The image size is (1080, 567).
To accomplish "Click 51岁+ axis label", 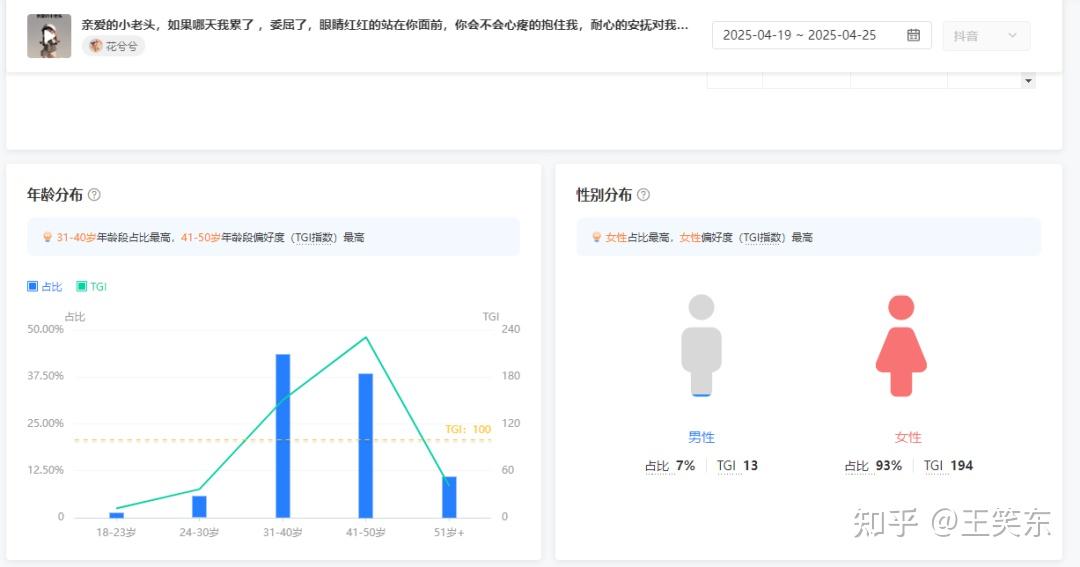I will pyautogui.click(x=449, y=533).
